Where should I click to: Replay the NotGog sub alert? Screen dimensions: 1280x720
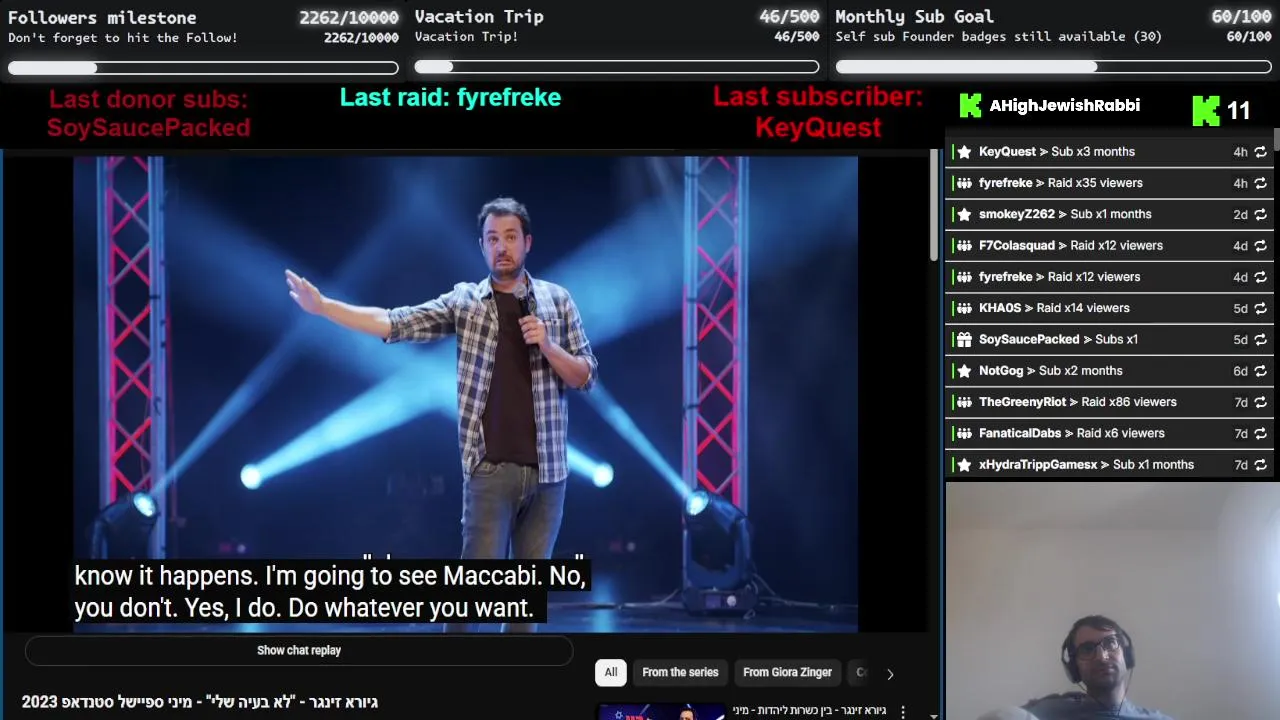[1260, 371]
